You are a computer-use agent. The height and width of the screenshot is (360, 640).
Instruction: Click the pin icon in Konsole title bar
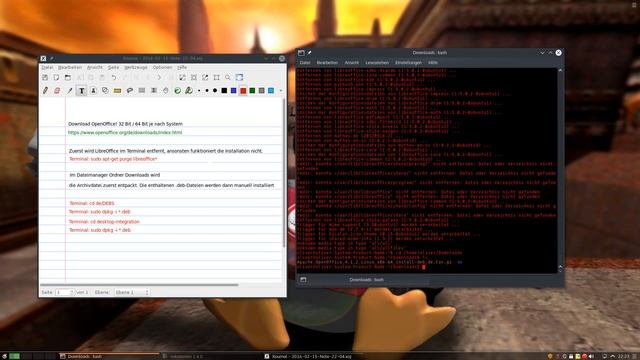310,53
